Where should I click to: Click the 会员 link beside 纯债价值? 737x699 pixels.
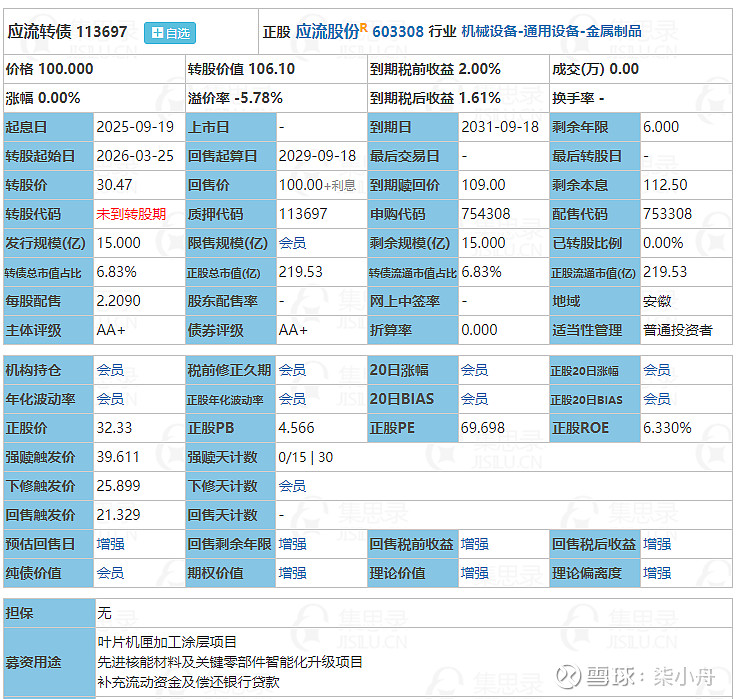(110, 573)
